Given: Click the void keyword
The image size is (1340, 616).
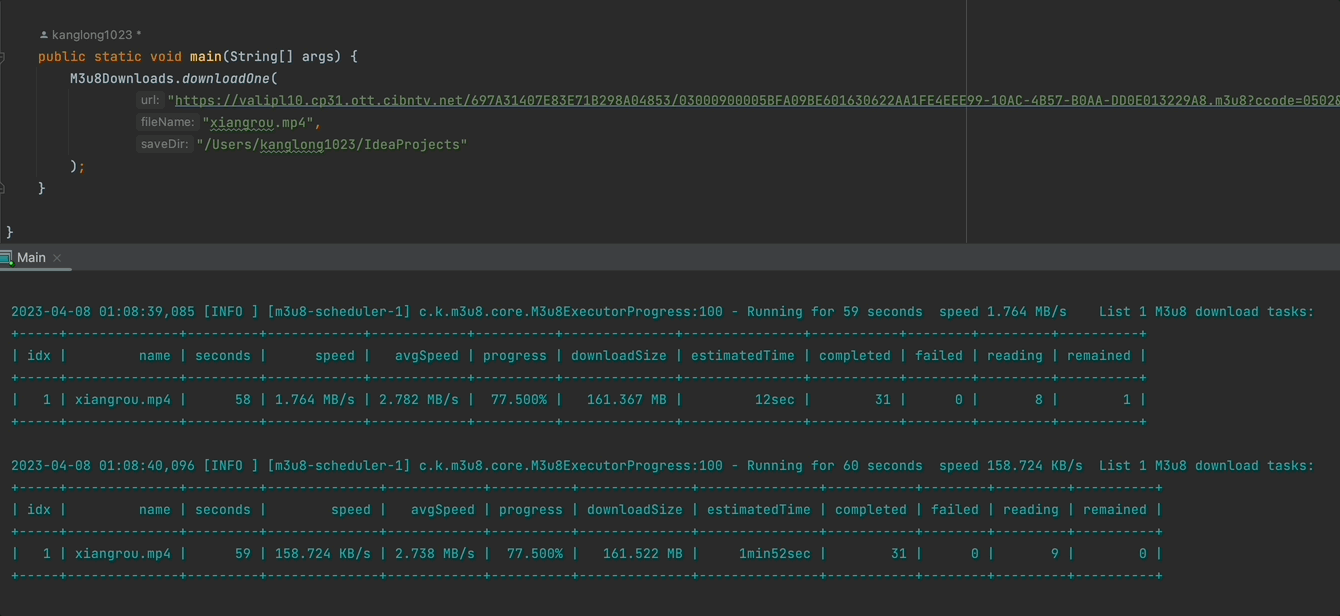Looking at the screenshot, I should point(166,57).
